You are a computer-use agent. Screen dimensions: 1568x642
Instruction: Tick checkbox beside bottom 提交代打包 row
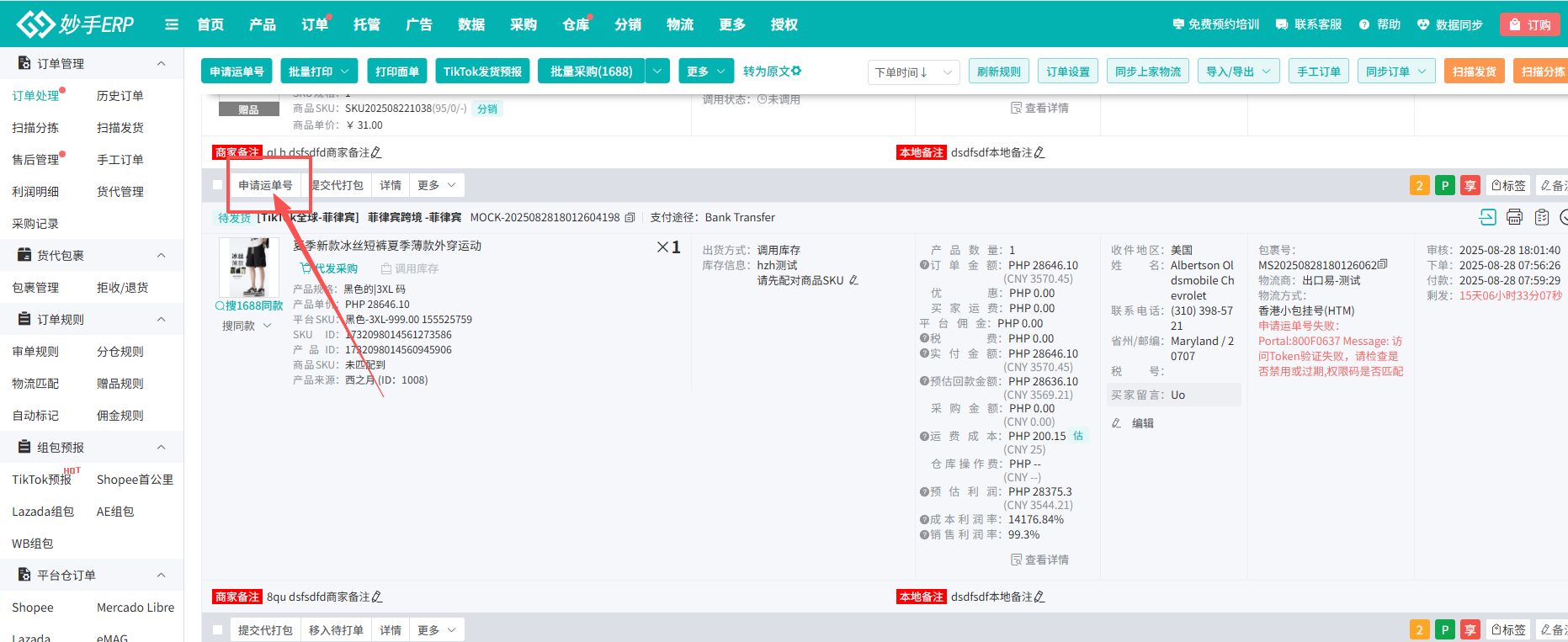click(218, 630)
